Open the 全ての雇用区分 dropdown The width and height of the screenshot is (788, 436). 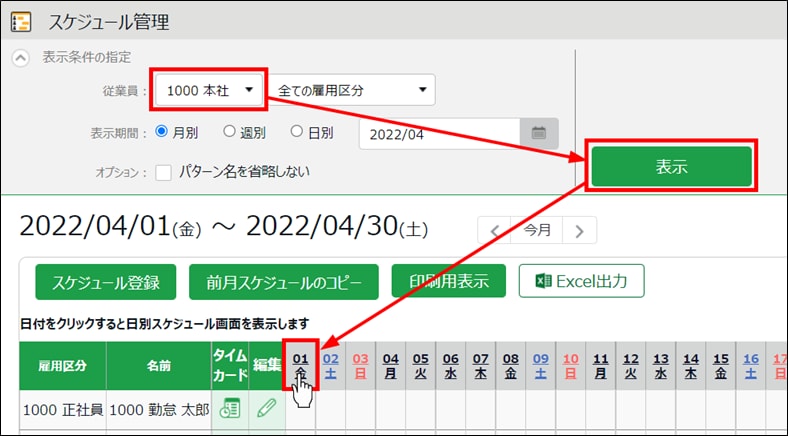pyautogui.click(x=354, y=91)
